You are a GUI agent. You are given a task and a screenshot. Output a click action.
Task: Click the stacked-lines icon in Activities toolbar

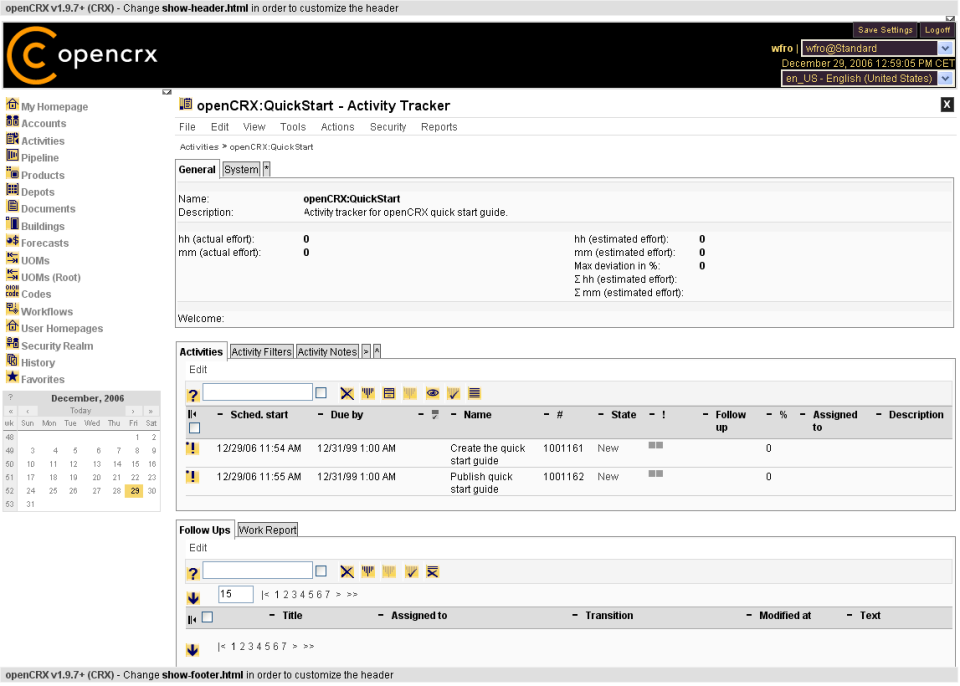pyautogui.click(x=474, y=393)
